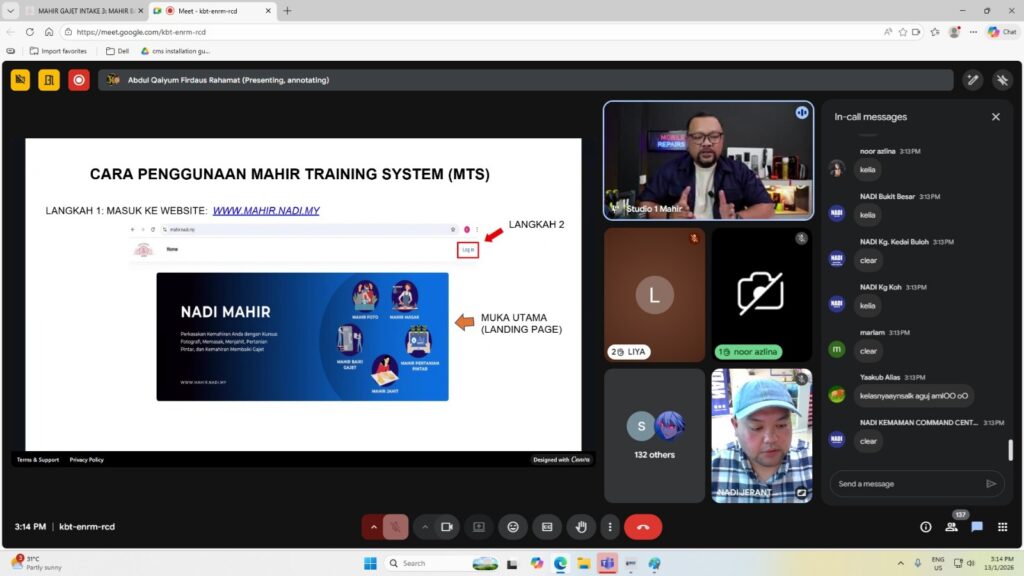The height and width of the screenshot is (576, 1024).
Task: Click the red recording indicator icon
Action: (x=79, y=80)
